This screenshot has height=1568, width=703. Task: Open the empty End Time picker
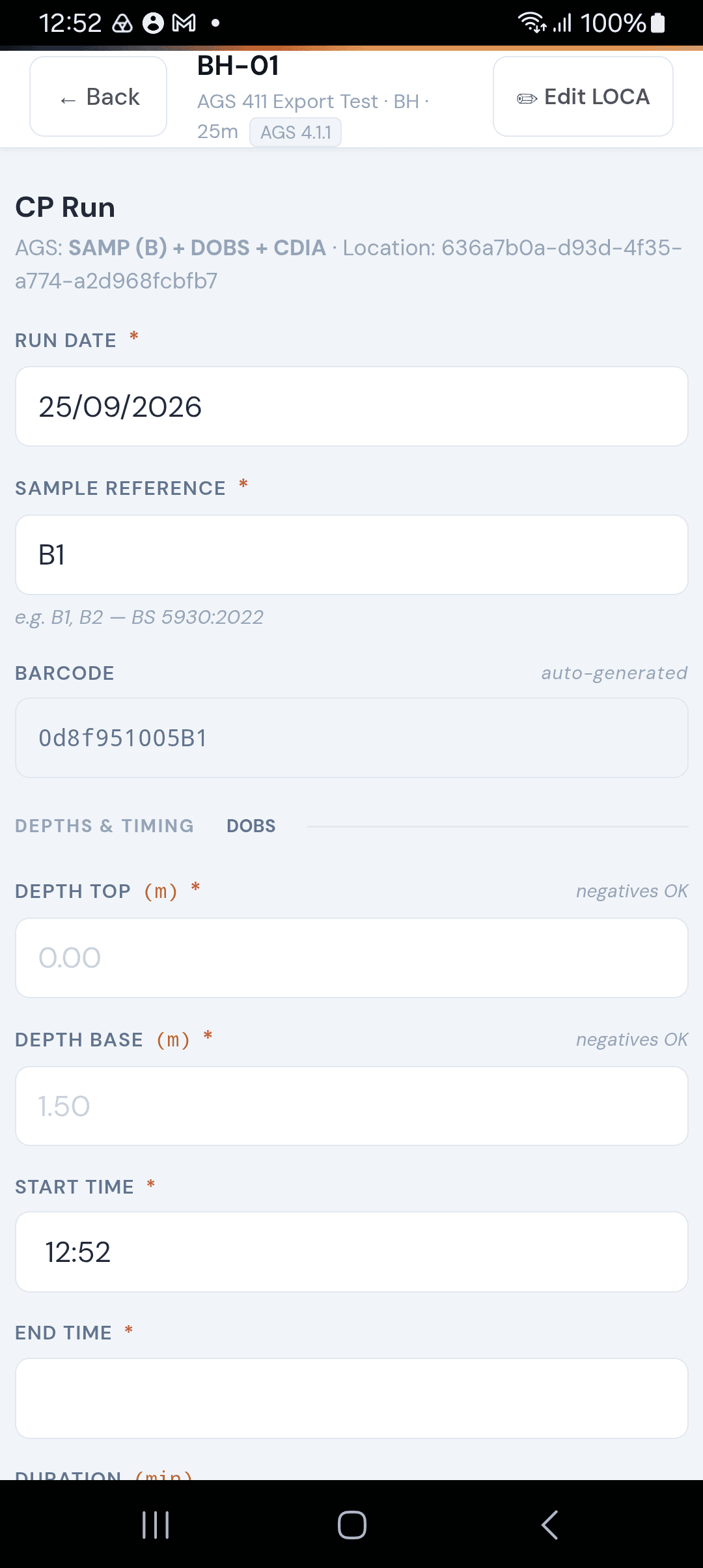click(x=351, y=1398)
